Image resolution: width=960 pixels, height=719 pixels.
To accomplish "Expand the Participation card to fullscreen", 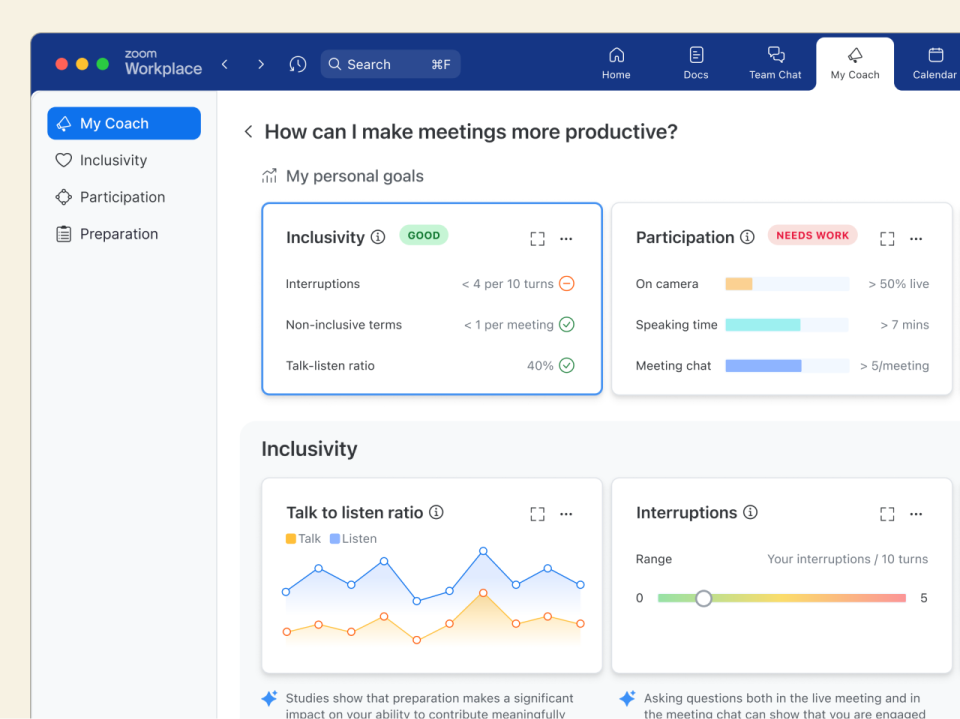I will click(887, 238).
